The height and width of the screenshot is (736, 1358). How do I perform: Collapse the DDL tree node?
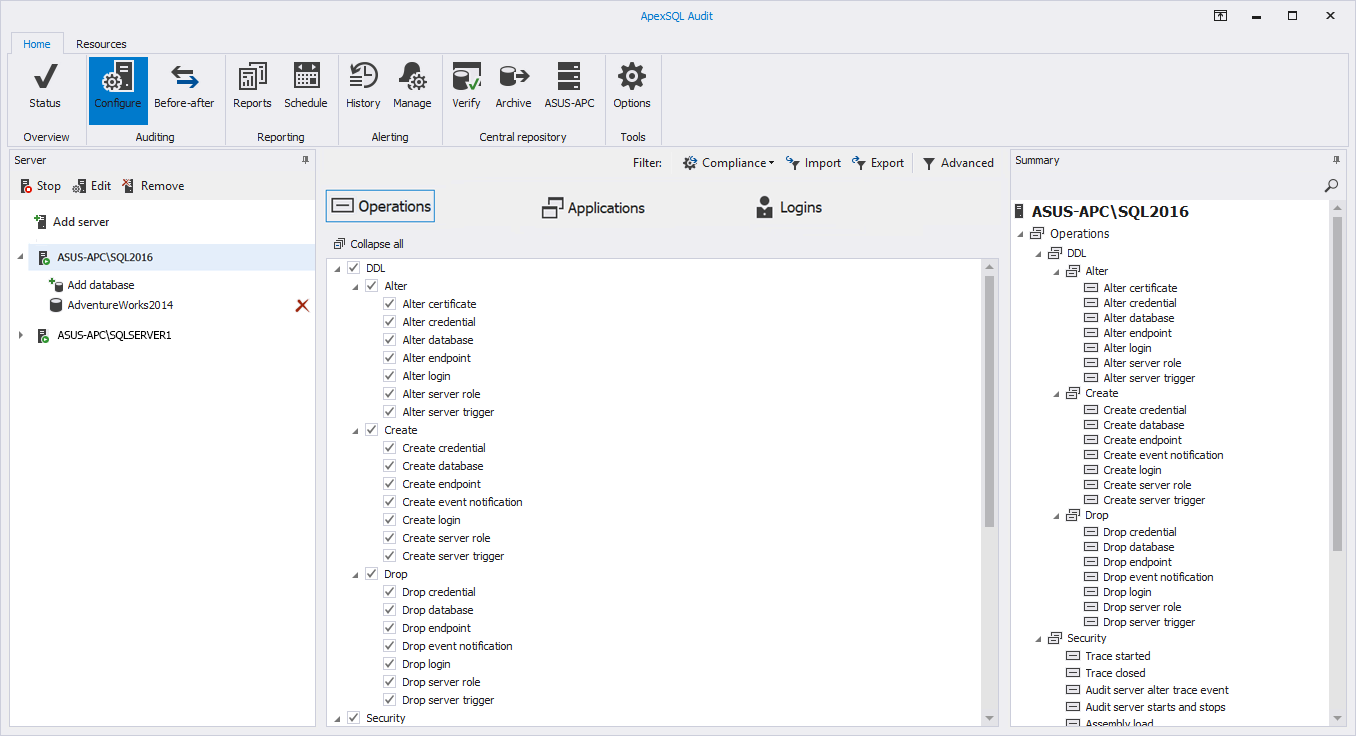[x=337, y=268]
